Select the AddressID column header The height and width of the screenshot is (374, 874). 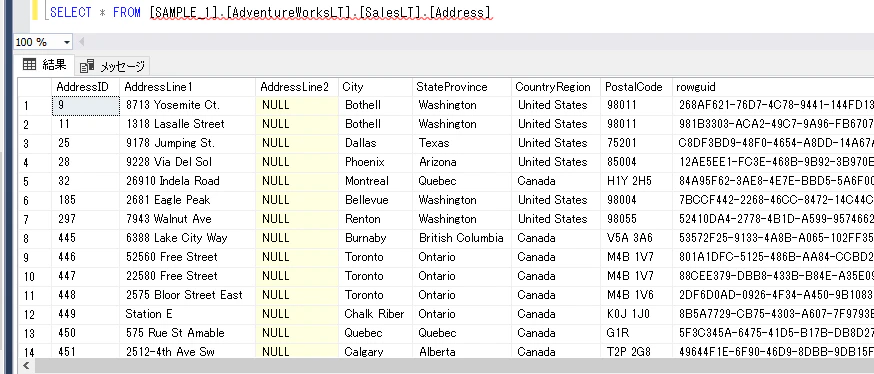coord(86,87)
